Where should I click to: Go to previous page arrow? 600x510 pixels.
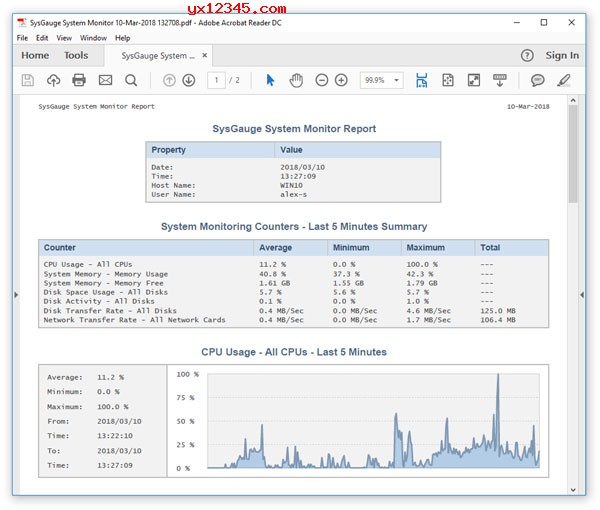coord(169,80)
